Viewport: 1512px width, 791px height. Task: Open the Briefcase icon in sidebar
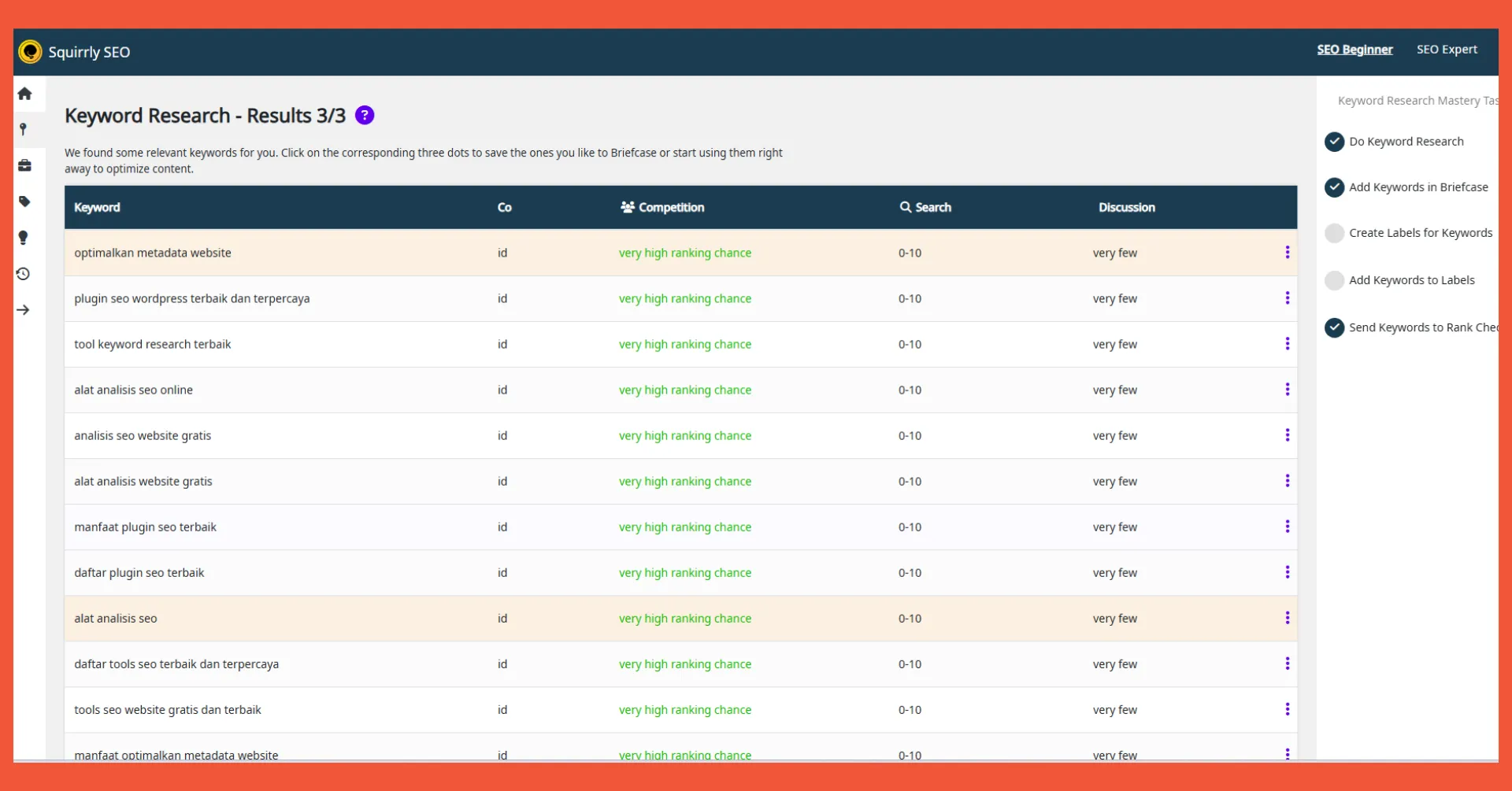click(24, 165)
